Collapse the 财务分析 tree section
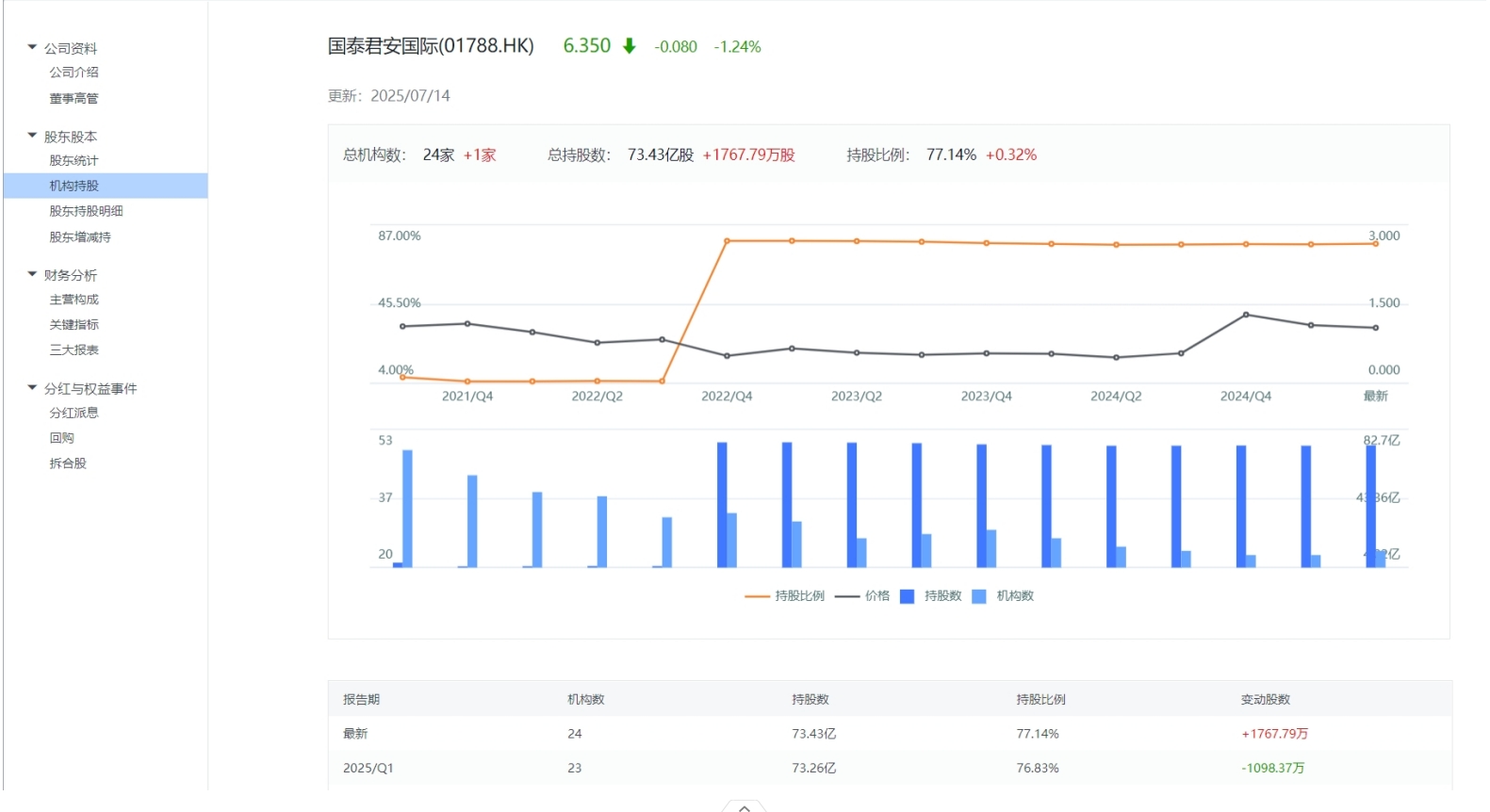Image resolution: width=1490 pixels, height=812 pixels. tap(32, 273)
